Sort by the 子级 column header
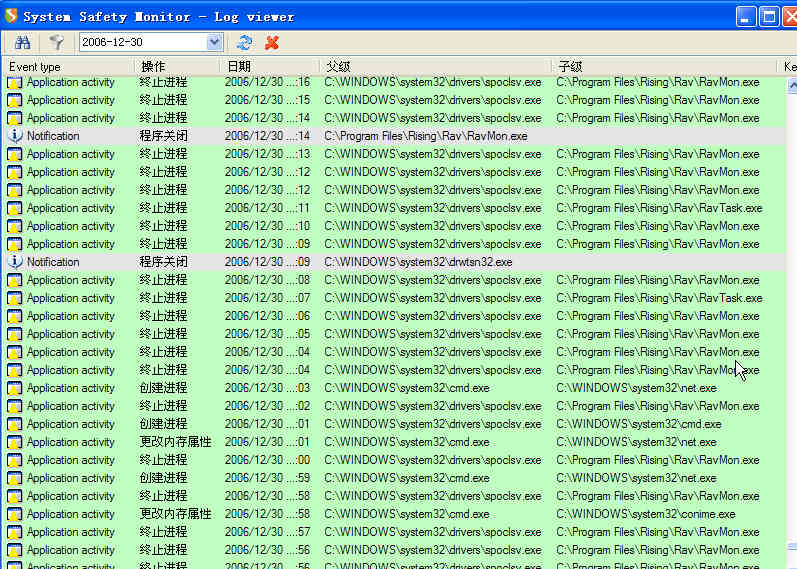Image resolution: width=797 pixels, height=569 pixels. pyautogui.click(x=665, y=67)
